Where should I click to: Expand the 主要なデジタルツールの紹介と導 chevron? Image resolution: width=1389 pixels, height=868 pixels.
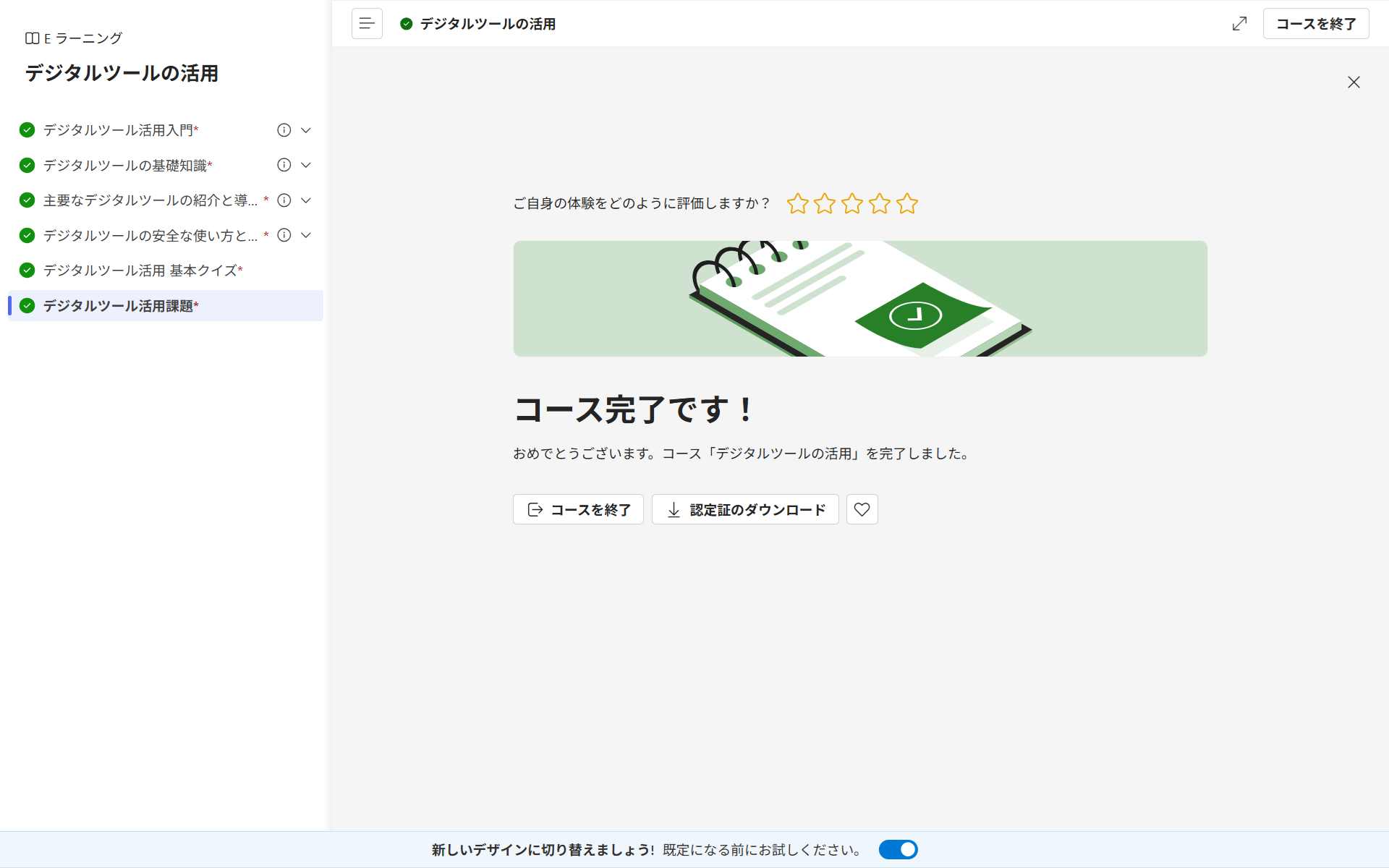(306, 200)
